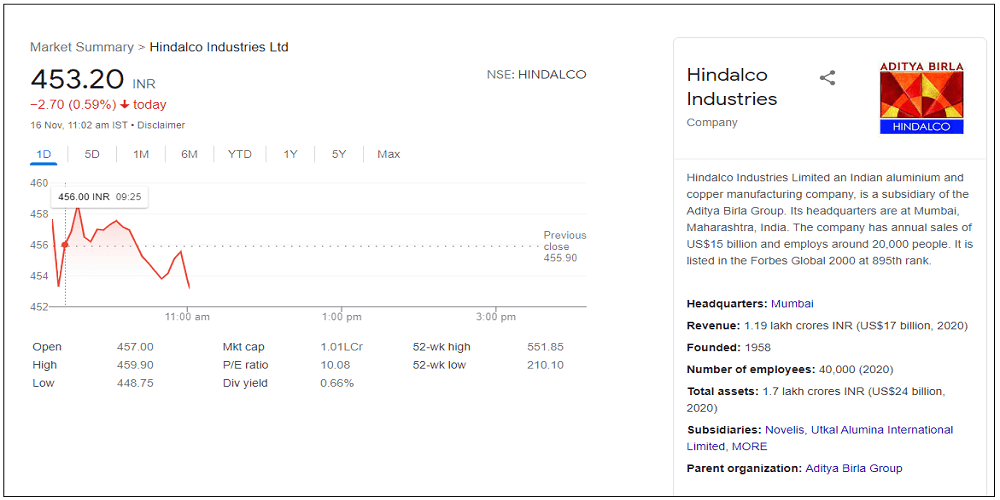Click the 52-wk high value 551.85
1000x500 pixels.
point(546,347)
